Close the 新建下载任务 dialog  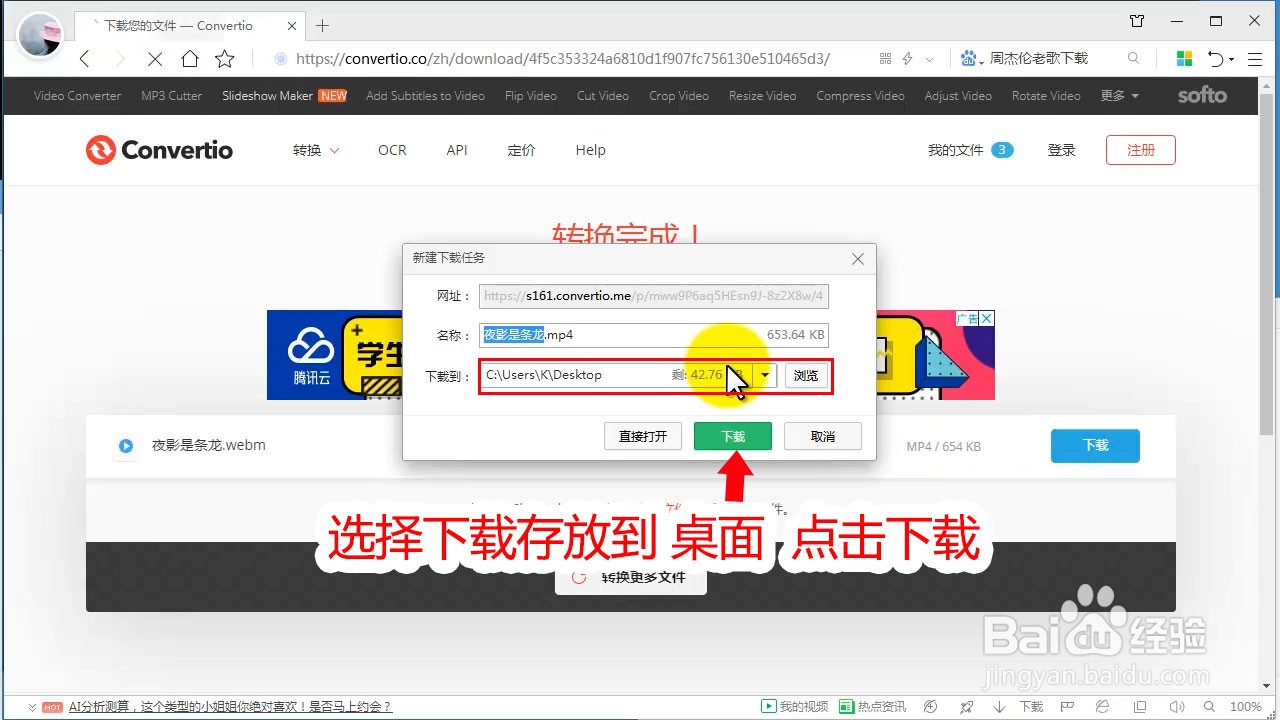[857, 259]
